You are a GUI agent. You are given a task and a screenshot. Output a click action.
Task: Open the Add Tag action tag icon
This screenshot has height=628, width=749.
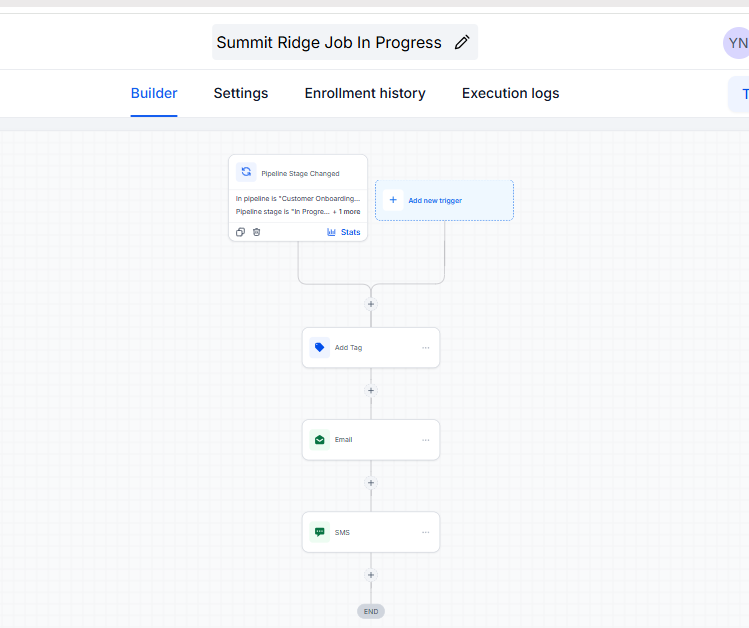(x=320, y=347)
